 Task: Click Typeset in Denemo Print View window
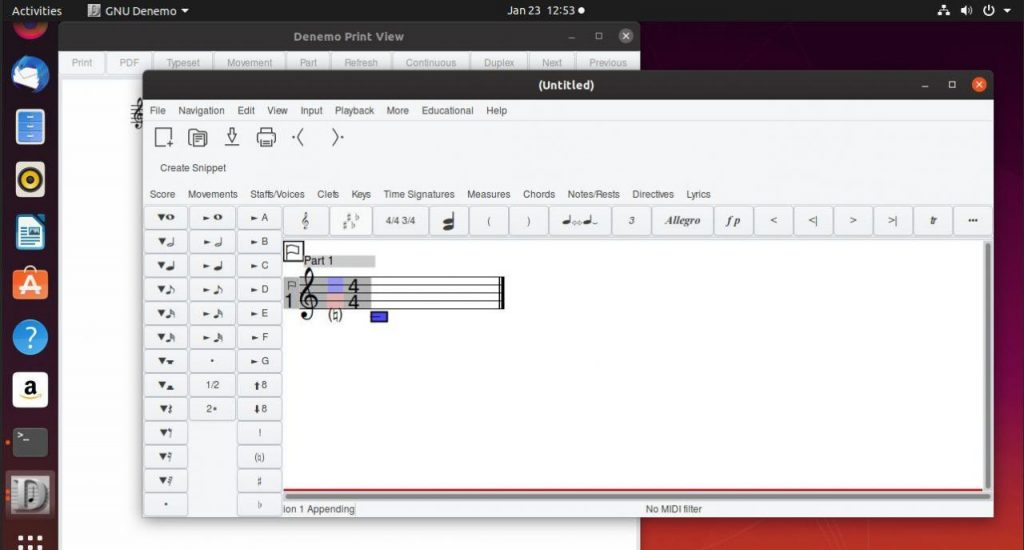[x=183, y=63]
